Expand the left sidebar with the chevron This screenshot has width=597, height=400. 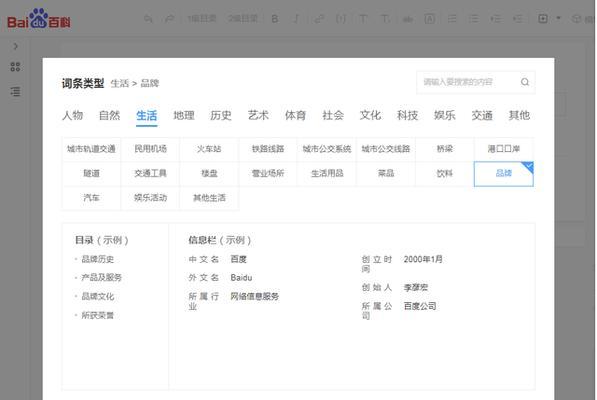16,46
